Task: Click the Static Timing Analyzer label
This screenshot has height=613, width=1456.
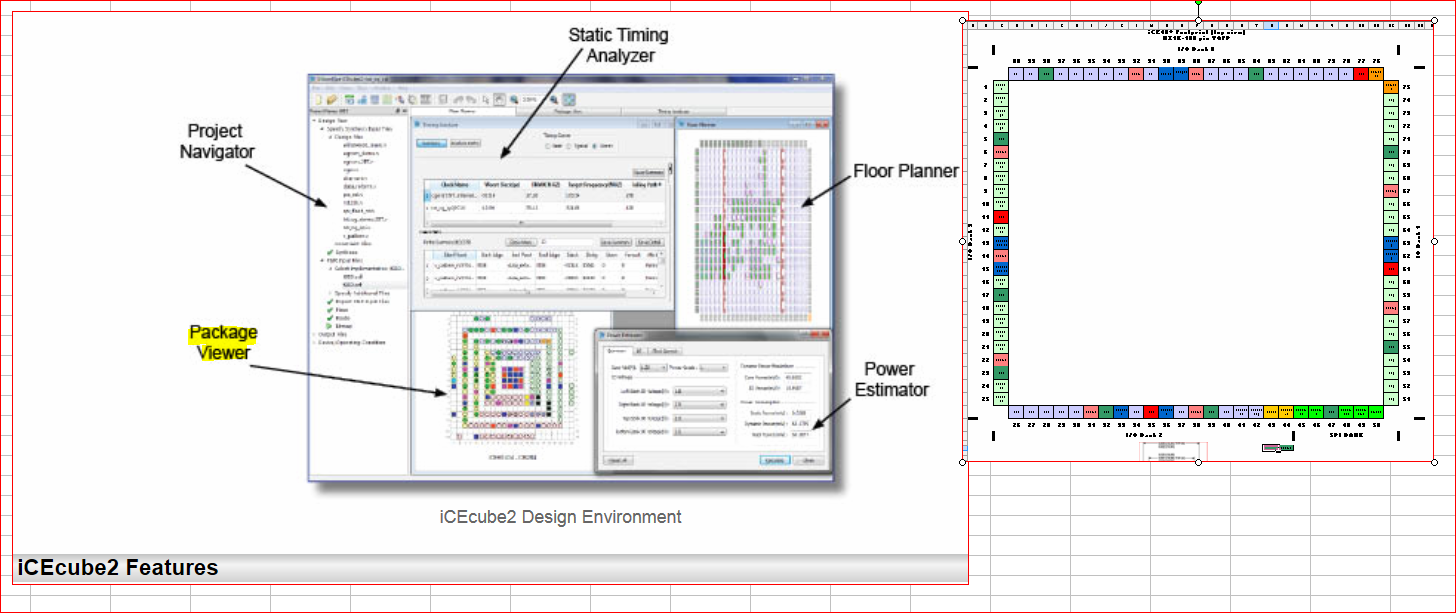Action: pyautogui.click(x=618, y=45)
